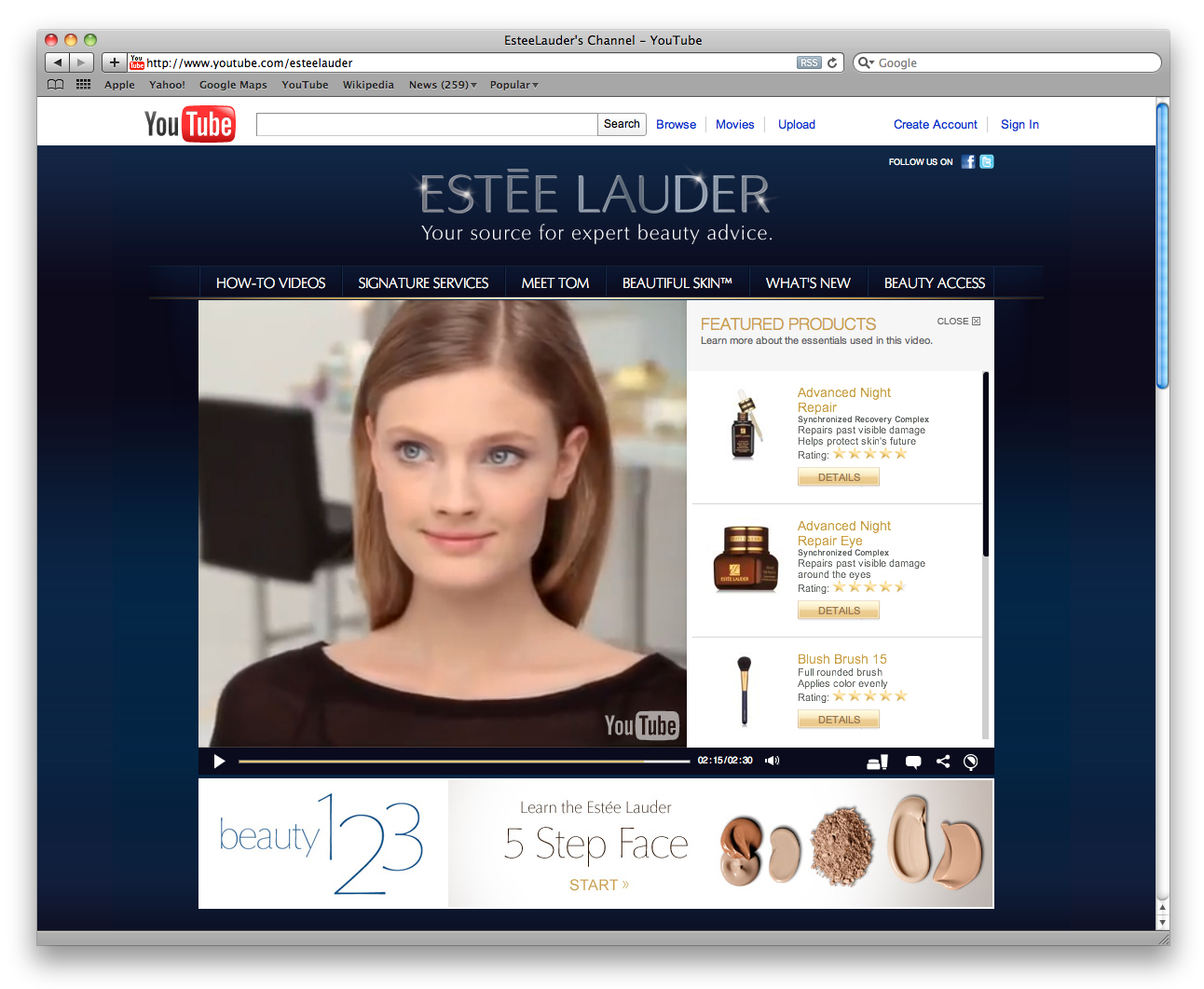Click the RSS button in address bar
Screen dimensions: 1204x989
pyautogui.click(x=809, y=62)
